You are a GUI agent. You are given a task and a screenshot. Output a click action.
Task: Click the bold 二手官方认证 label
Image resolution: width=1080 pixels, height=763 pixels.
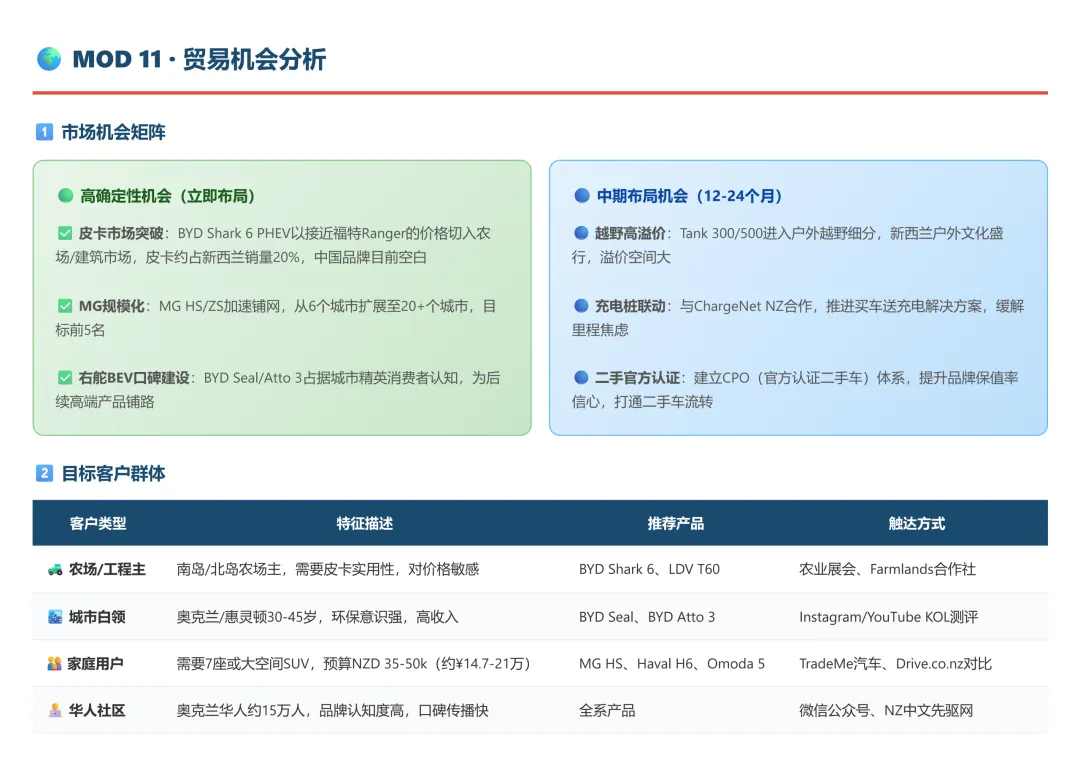pyautogui.click(x=637, y=377)
